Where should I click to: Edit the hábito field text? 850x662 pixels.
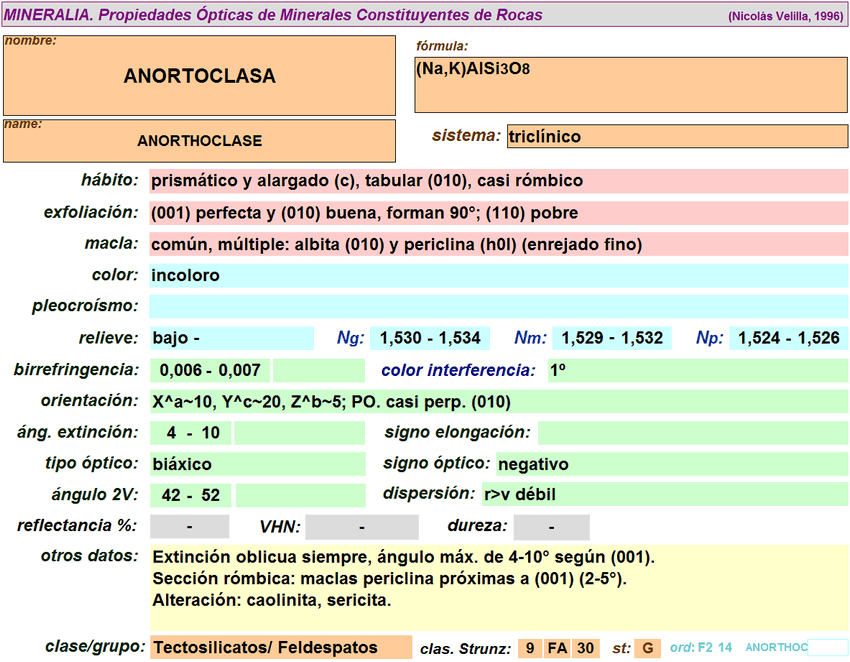point(498,181)
